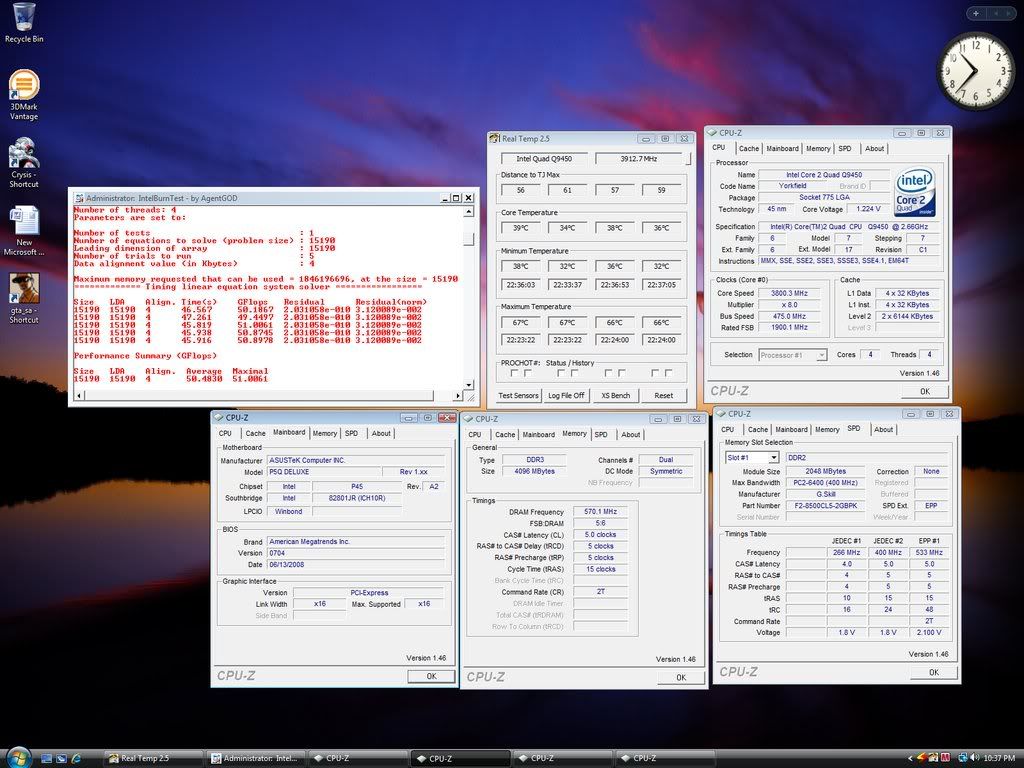The image size is (1024, 768).
Task: Click the Windows Start orb
Action: [18, 758]
